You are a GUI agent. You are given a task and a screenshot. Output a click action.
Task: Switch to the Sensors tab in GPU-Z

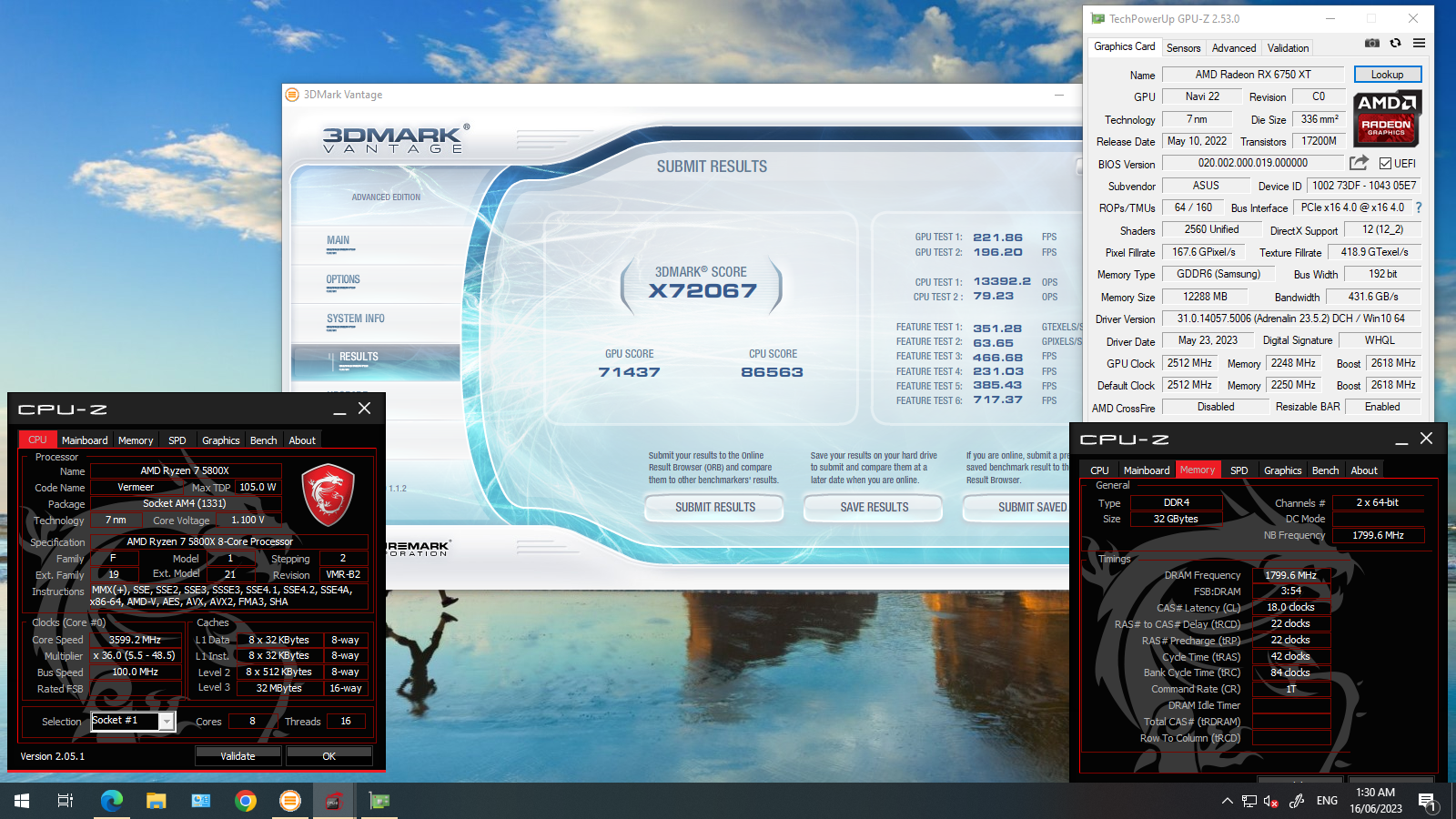pos(1183,48)
